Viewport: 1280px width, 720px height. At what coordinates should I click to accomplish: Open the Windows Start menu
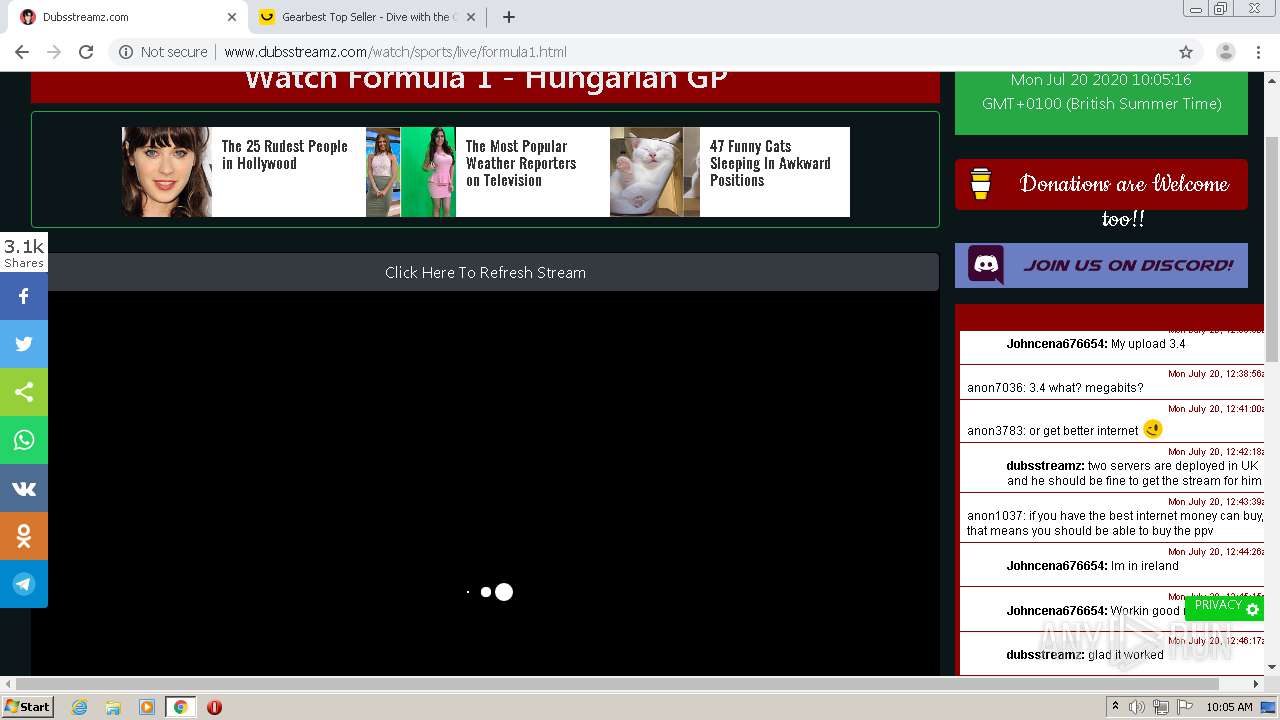click(x=28, y=706)
